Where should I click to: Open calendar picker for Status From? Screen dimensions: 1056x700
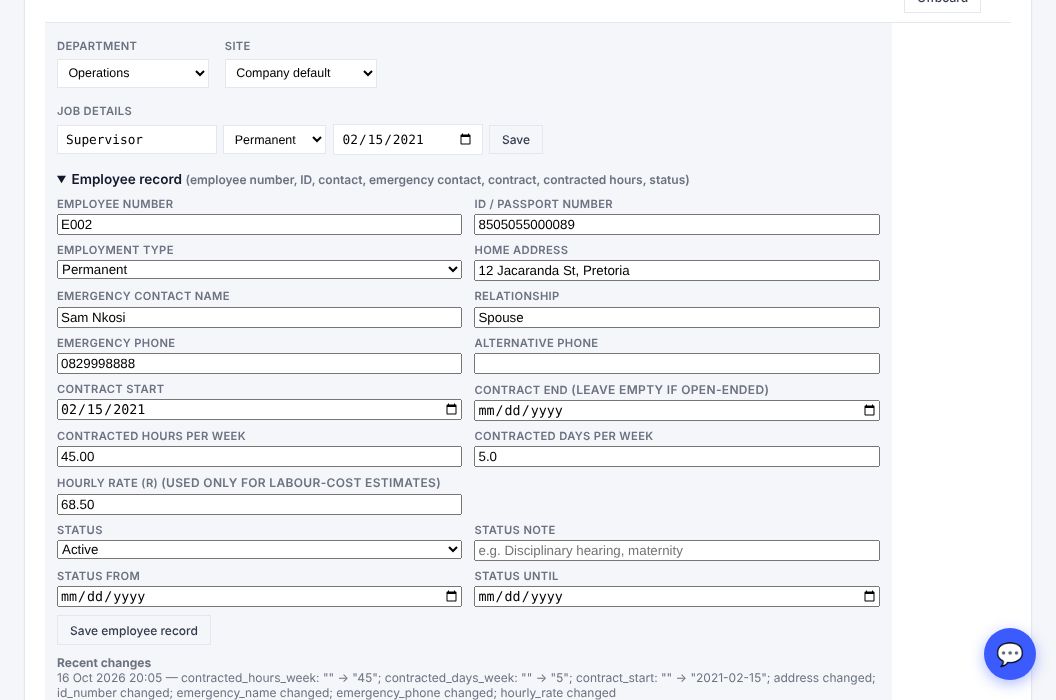(x=451, y=596)
